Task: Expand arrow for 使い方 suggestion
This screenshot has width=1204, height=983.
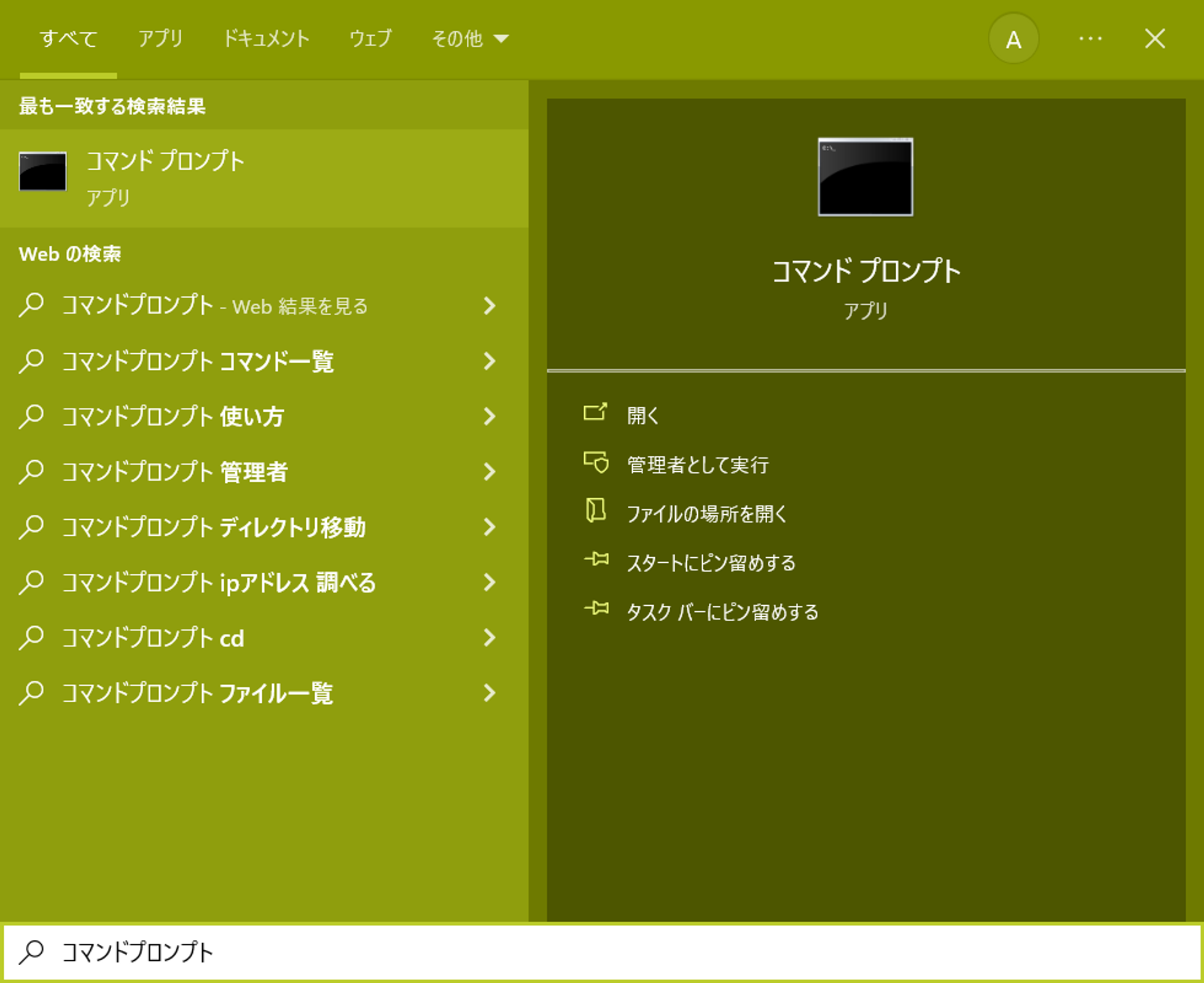Action: coord(490,416)
